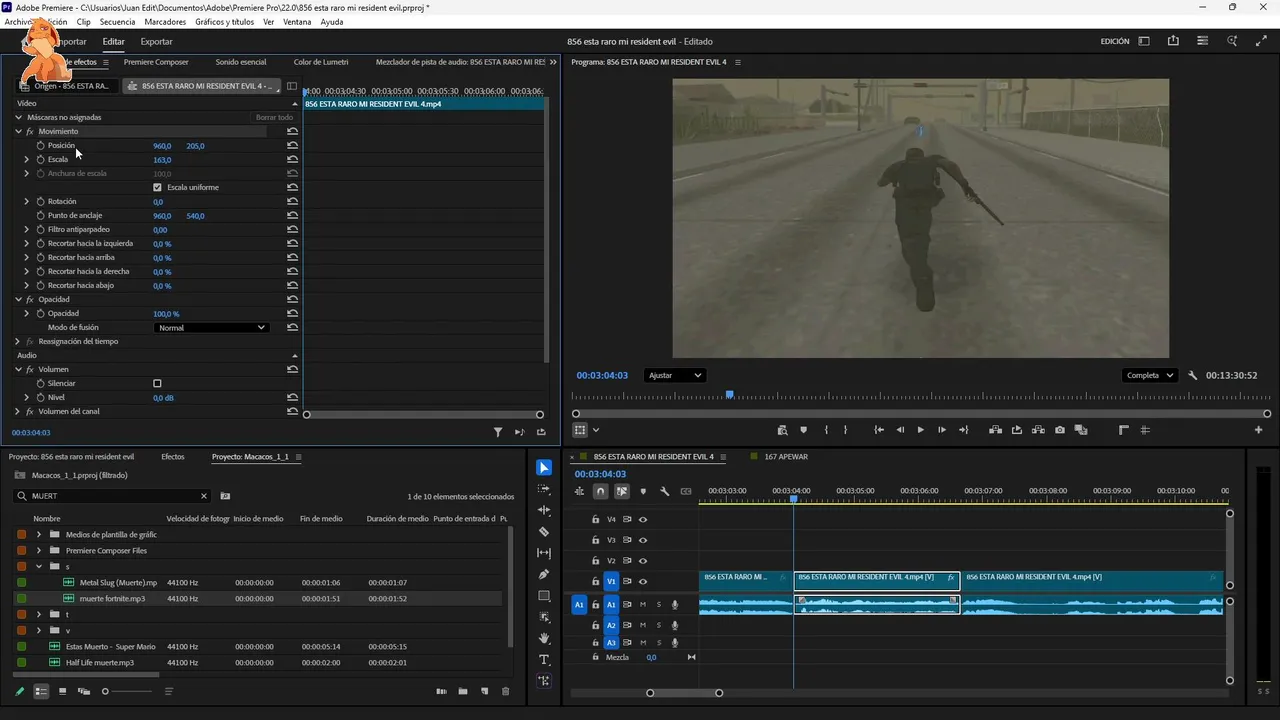Collapse the "s" bin in Project panel
Screen dimensions: 1280x720
pyautogui.click(x=39, y=567)
